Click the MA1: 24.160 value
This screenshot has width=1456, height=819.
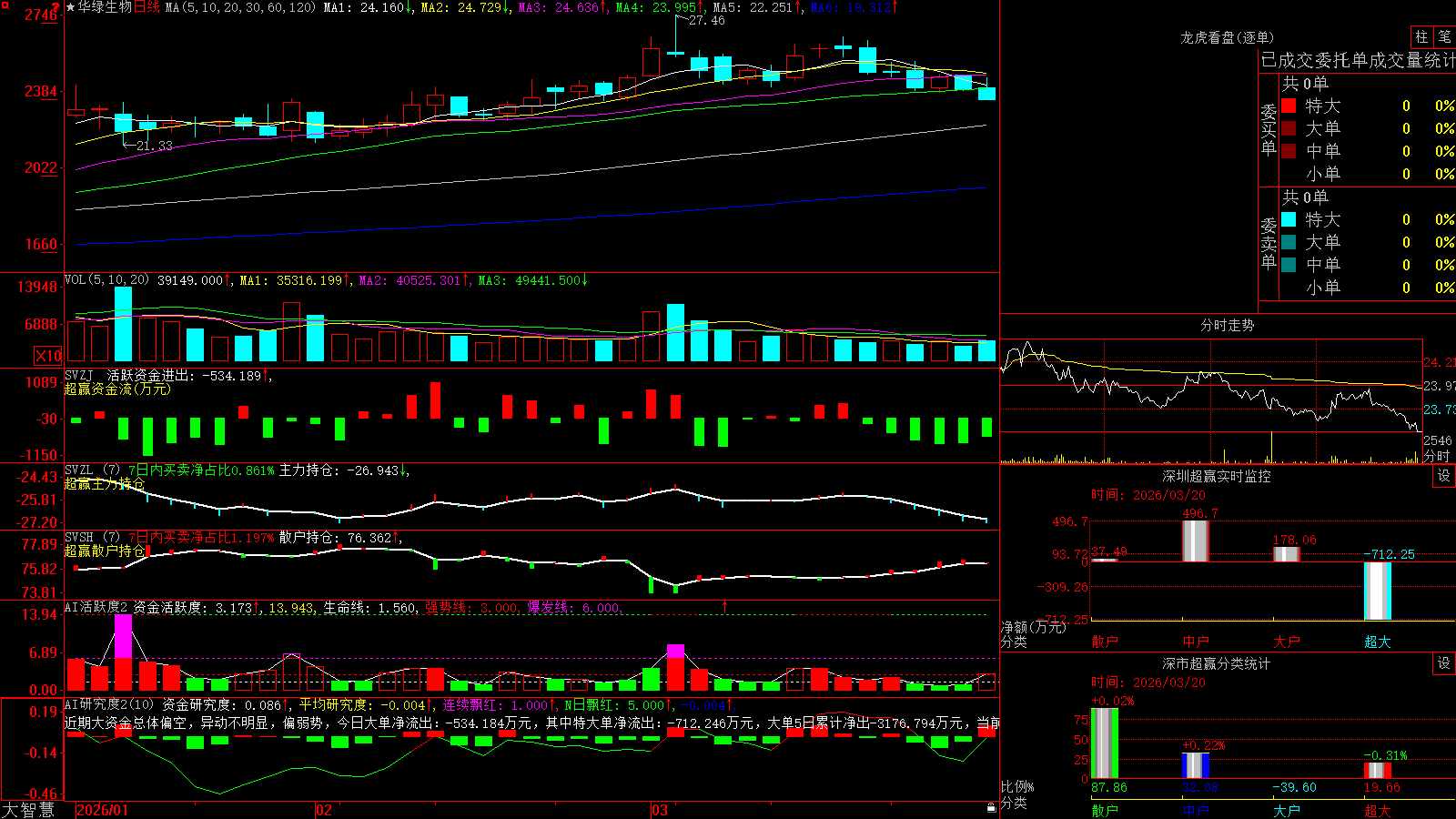pos(364,7)
